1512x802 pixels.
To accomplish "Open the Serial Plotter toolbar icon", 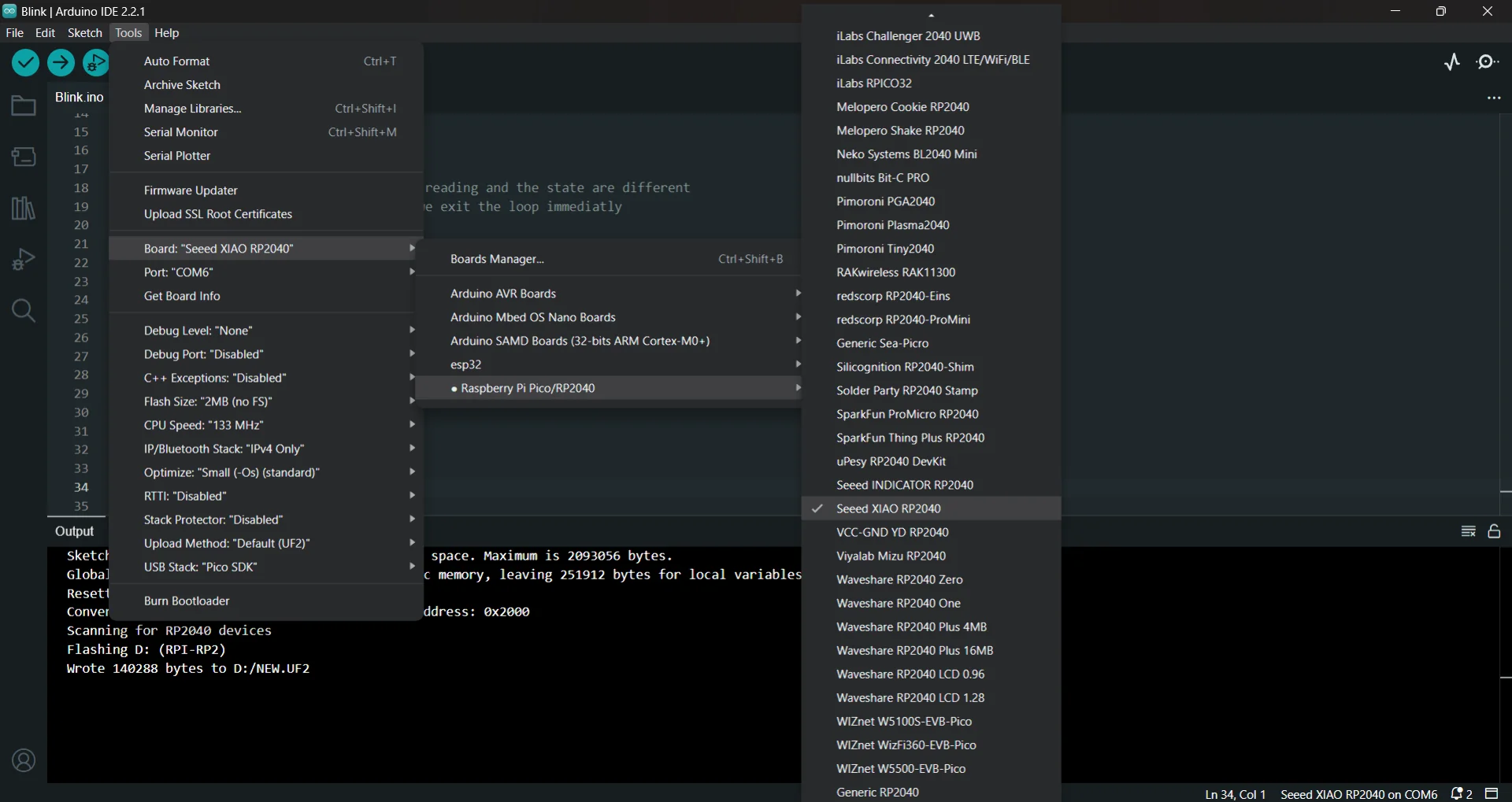I will [x=1452, y=62].
